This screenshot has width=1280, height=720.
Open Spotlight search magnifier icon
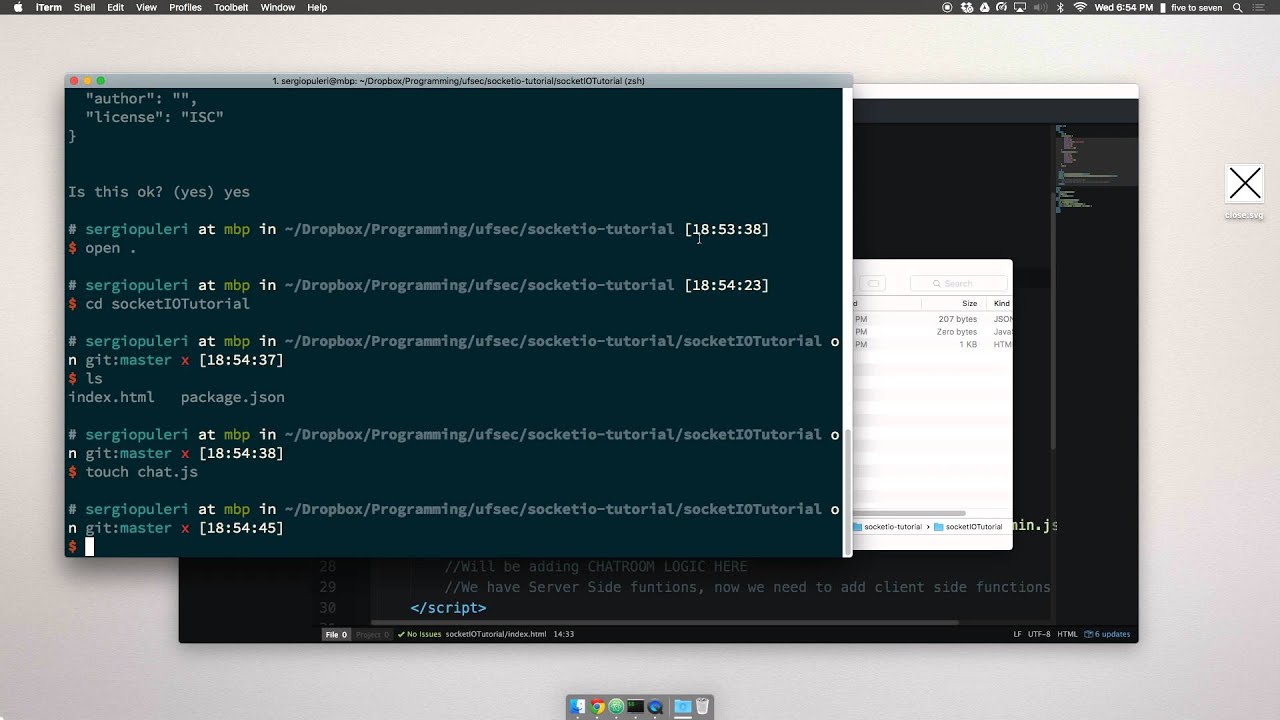[x=1238, y=7]
